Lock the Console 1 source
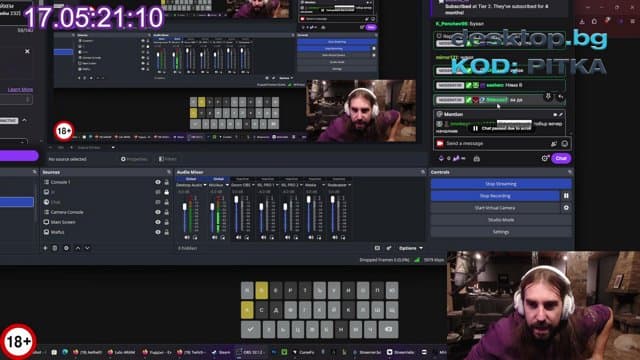Viewport: 640px width, 360px height. pyautogui.click(x=167, y=182)
